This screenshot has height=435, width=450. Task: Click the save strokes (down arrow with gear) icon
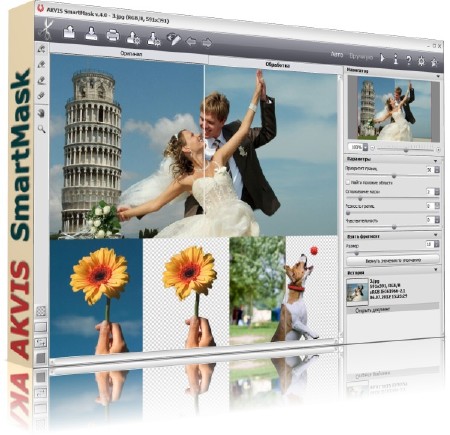click(154, 39)
